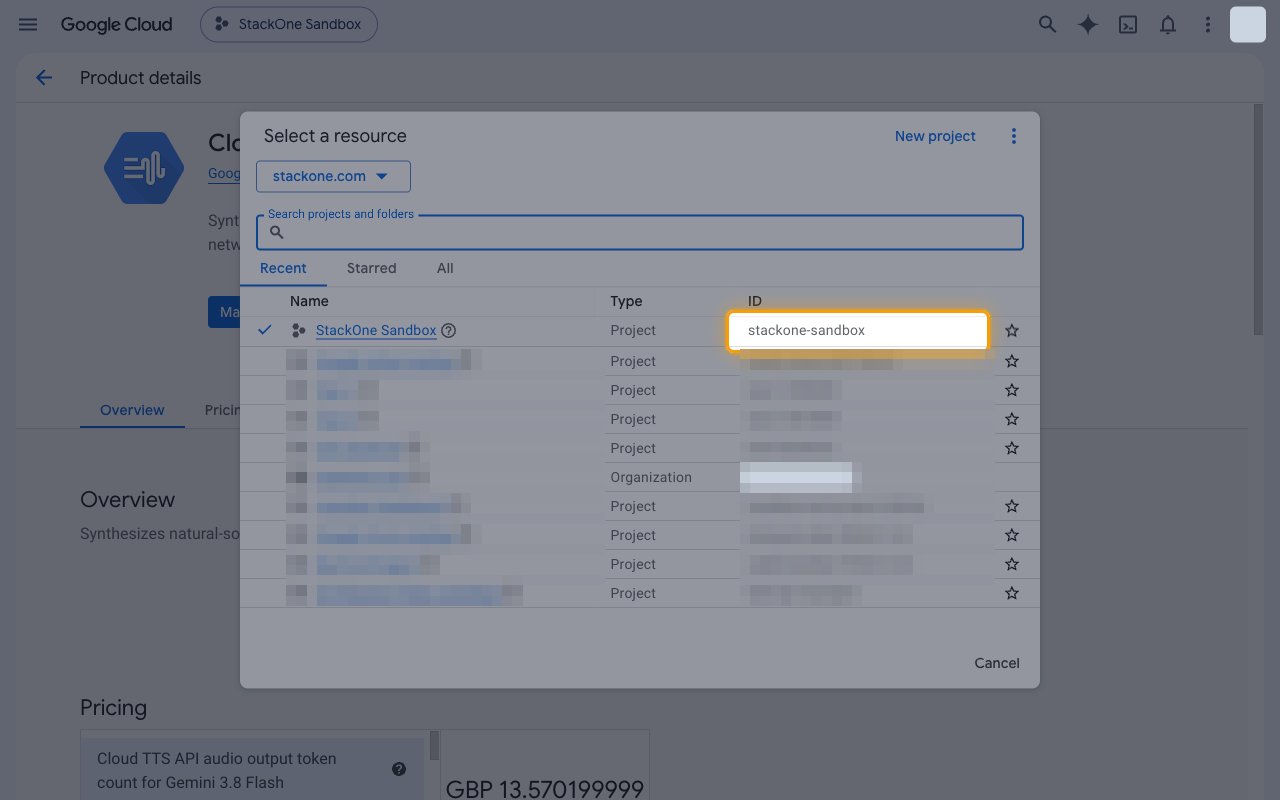
Task: Click the ID column header
Action: click(x=755, y=301)
